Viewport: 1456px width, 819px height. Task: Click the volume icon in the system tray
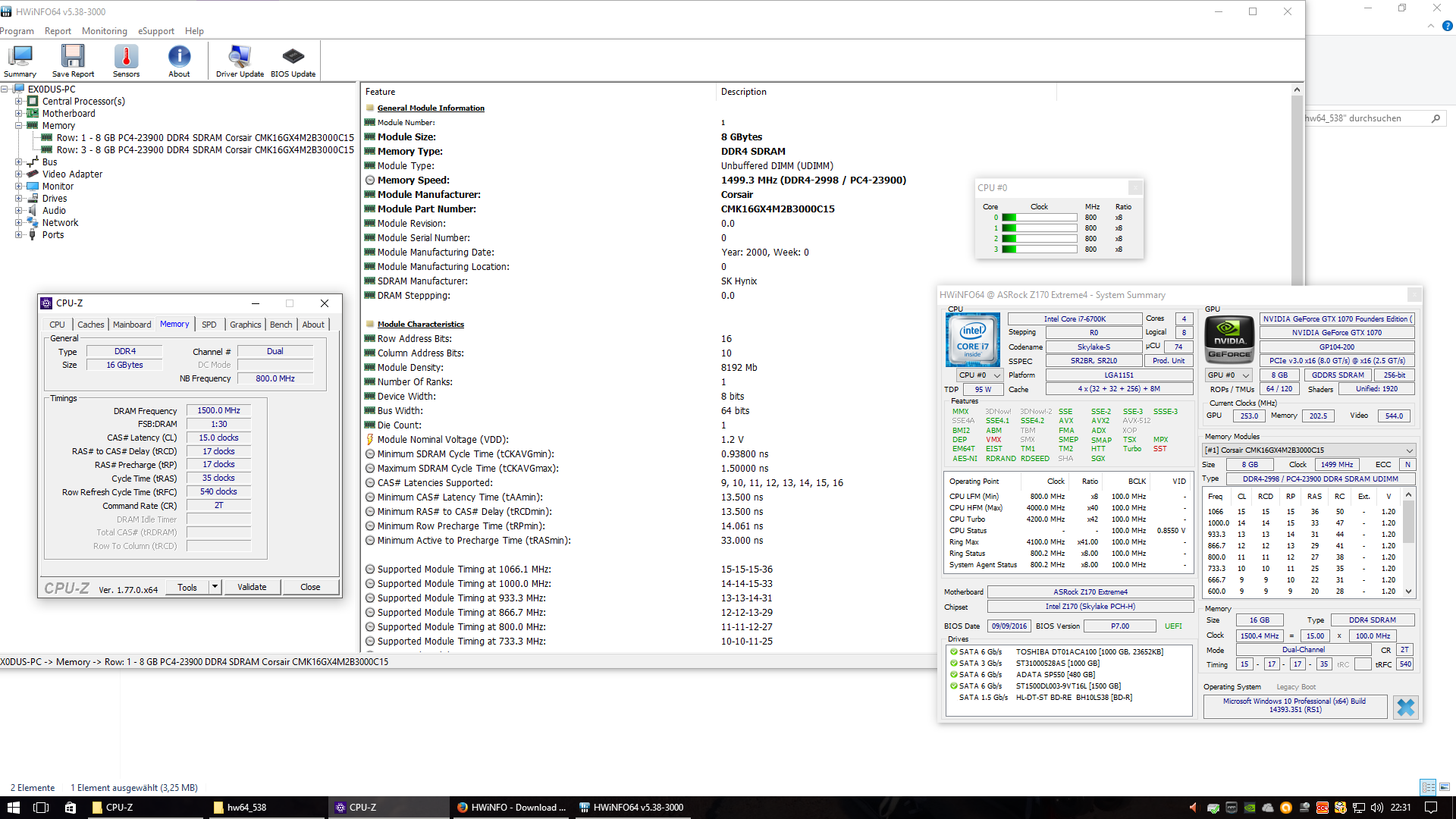[1377, 808]
